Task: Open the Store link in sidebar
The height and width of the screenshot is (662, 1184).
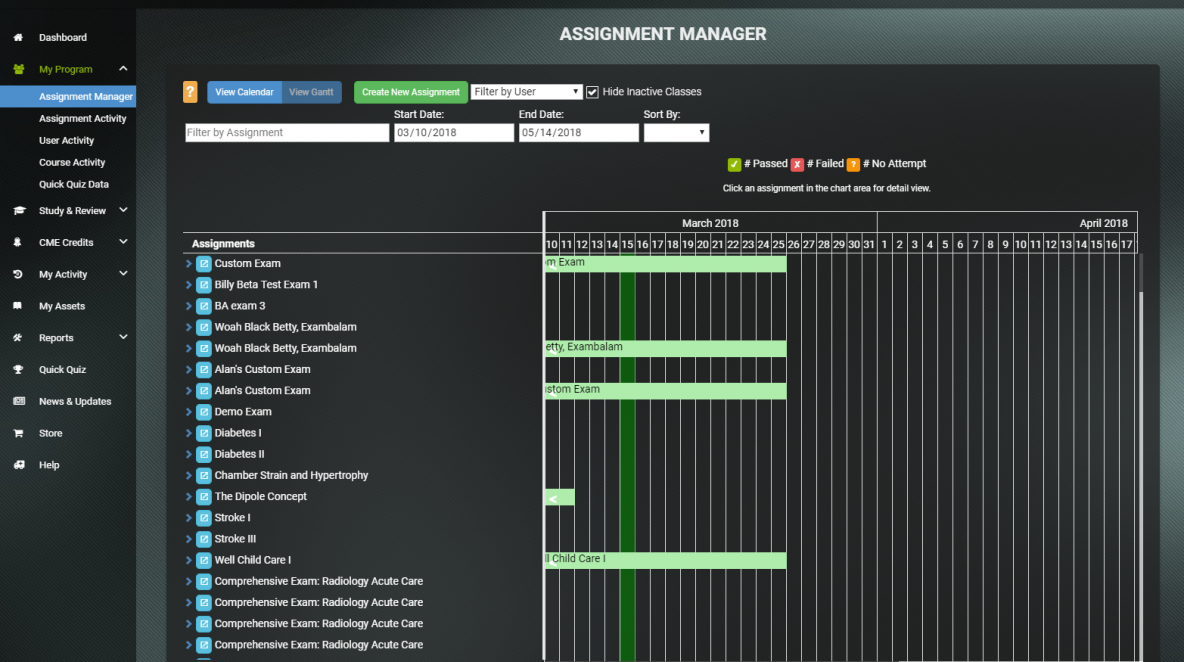Action: (51, 433)
